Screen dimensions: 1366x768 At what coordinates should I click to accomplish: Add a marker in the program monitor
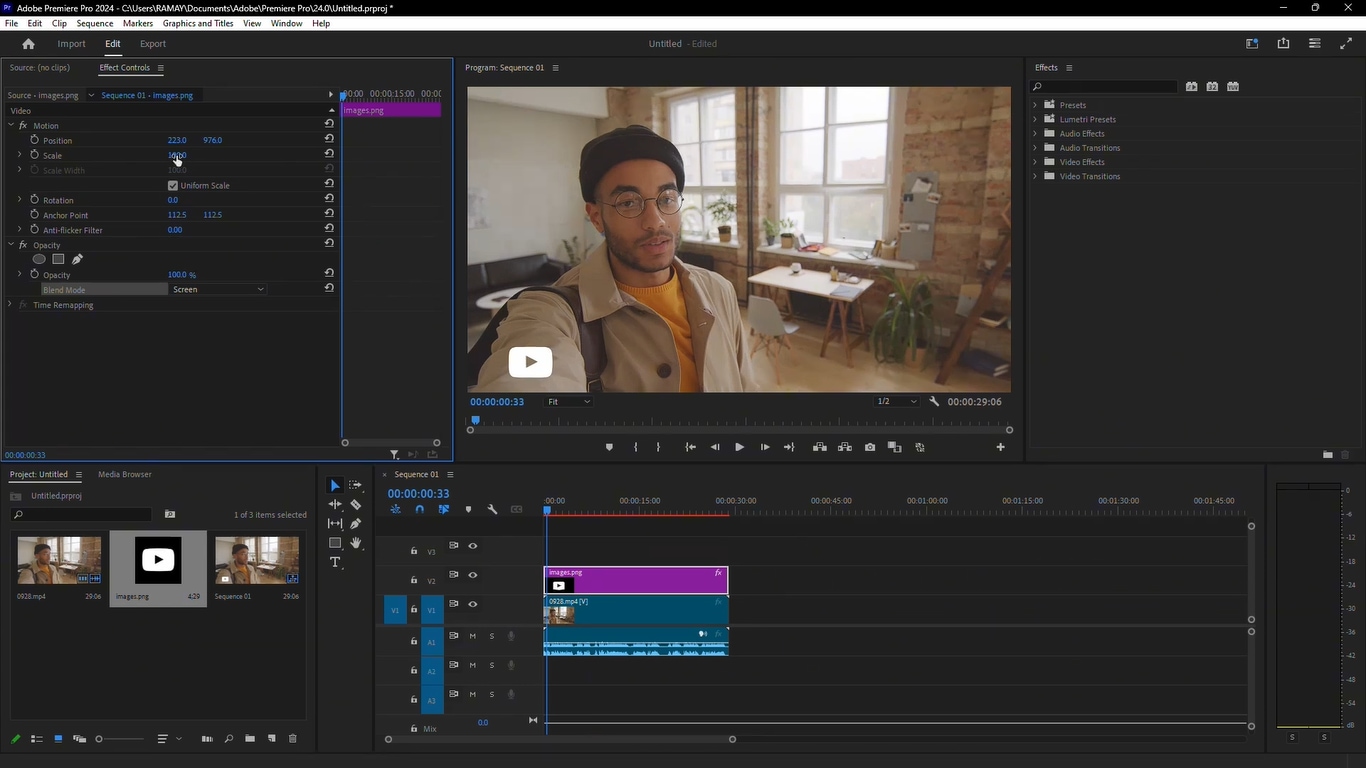[609, 447]
